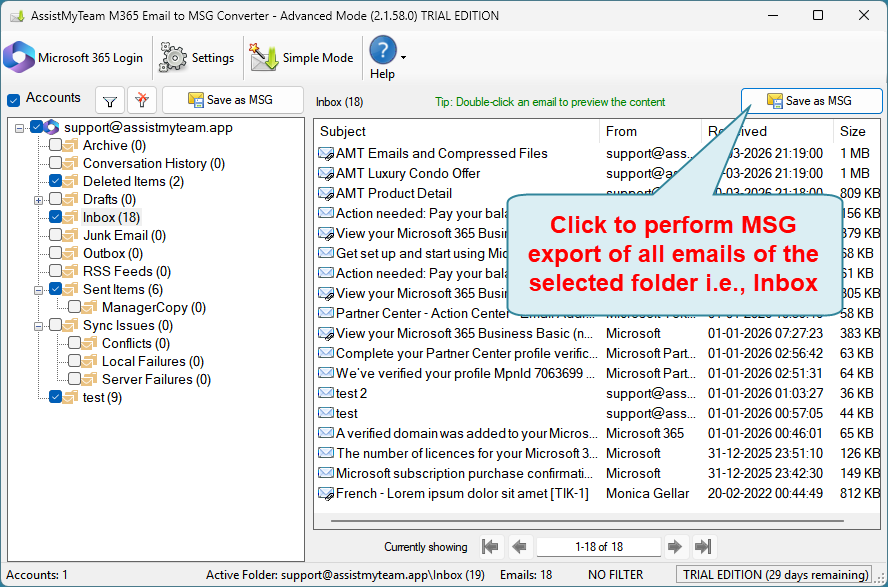
Task: Sort by the Size column header
Action: tap(856, 131)
